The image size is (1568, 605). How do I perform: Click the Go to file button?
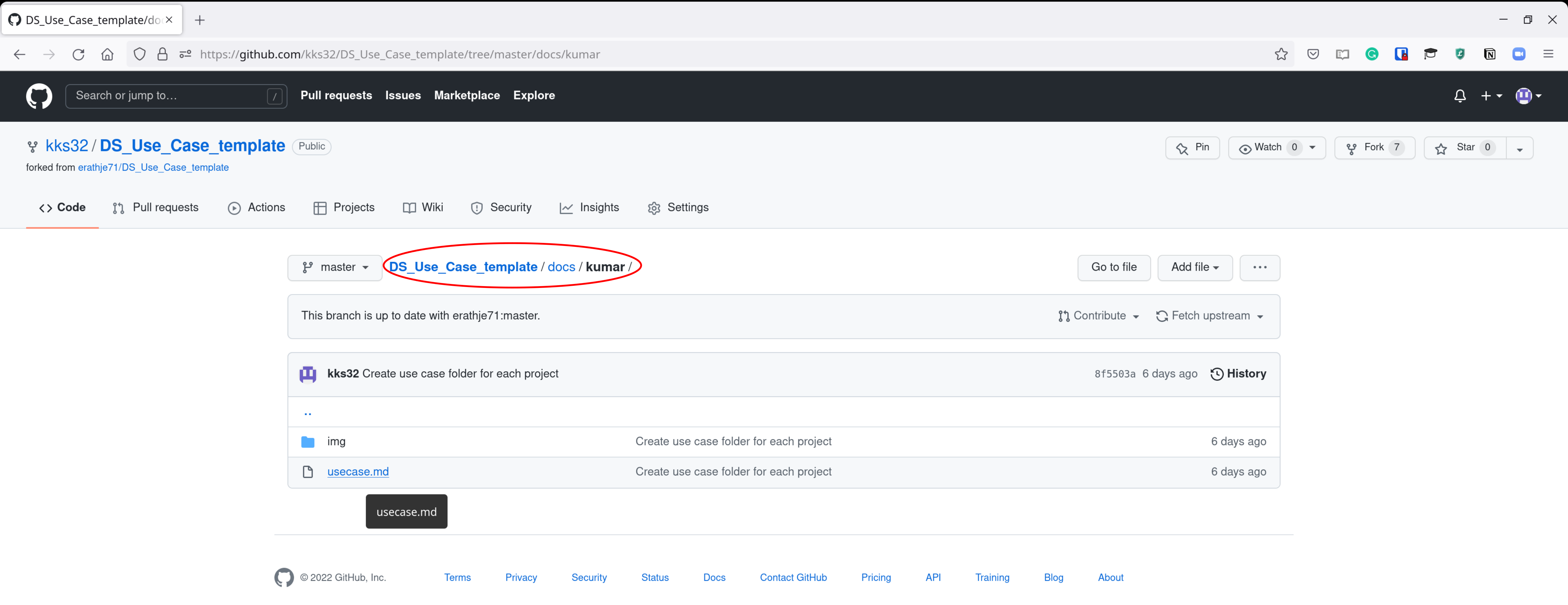coord(1113,267)
